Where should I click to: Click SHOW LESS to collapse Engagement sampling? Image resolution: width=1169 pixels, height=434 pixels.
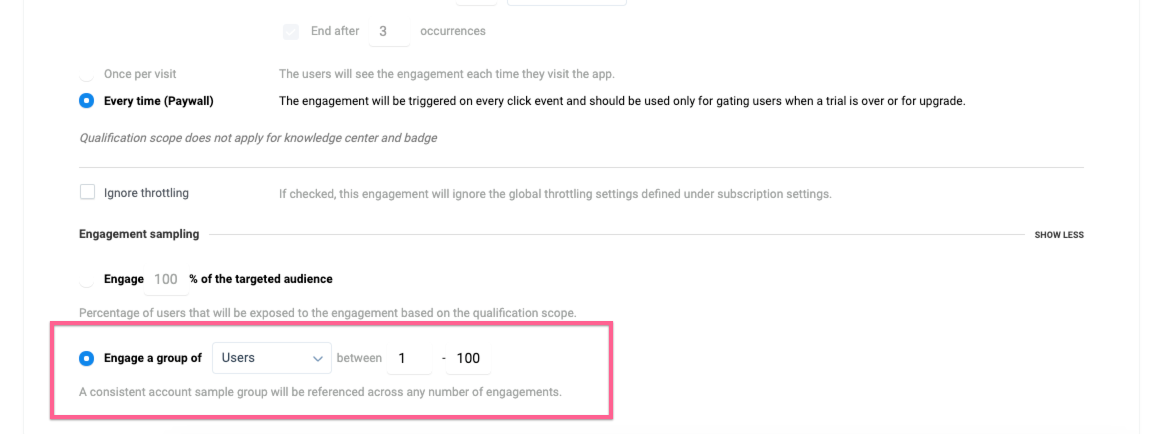coord(1059,235)
